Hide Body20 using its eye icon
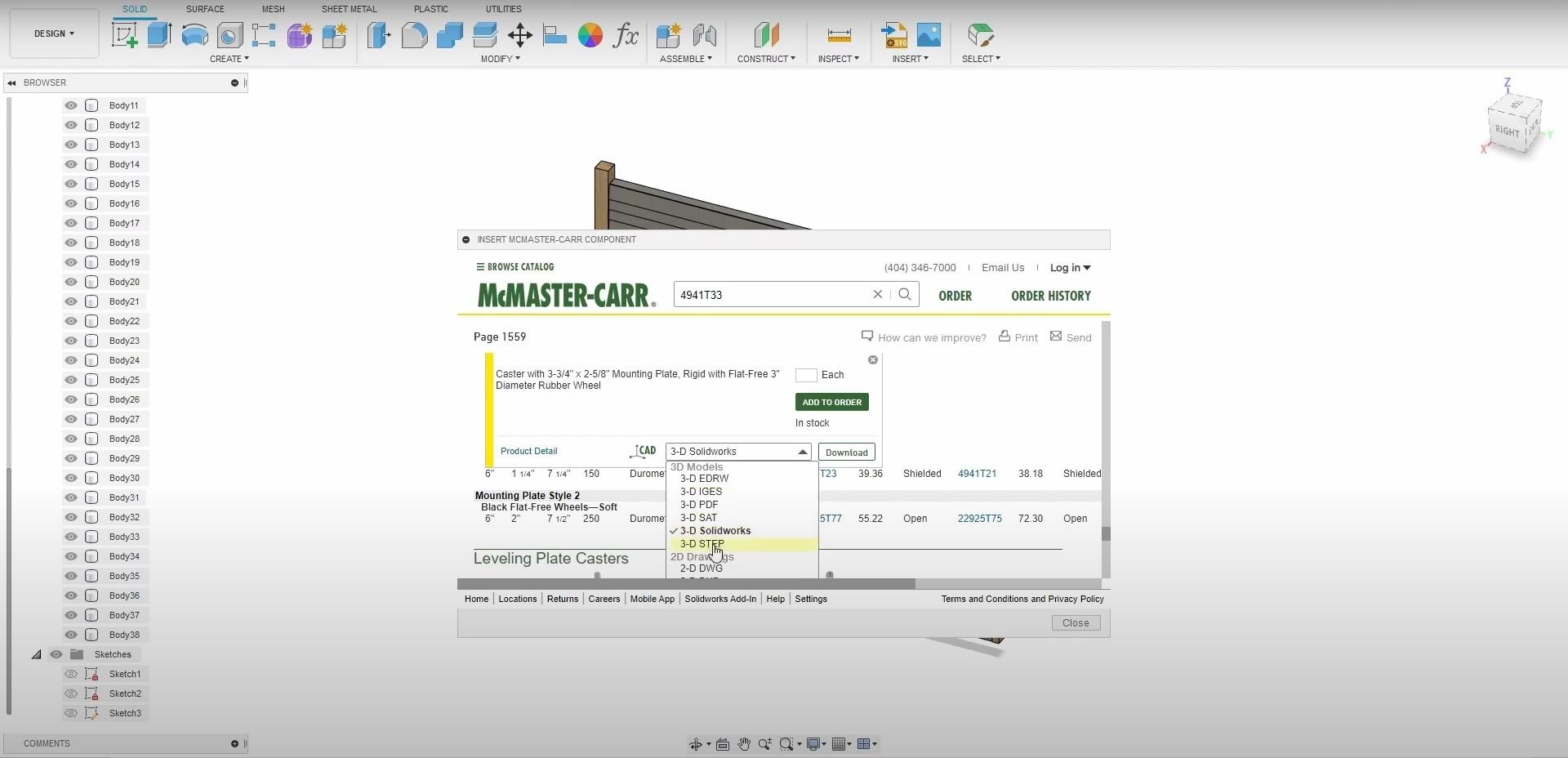Image resolution: width=1568 pixels, height=758 pixels. 71,282
